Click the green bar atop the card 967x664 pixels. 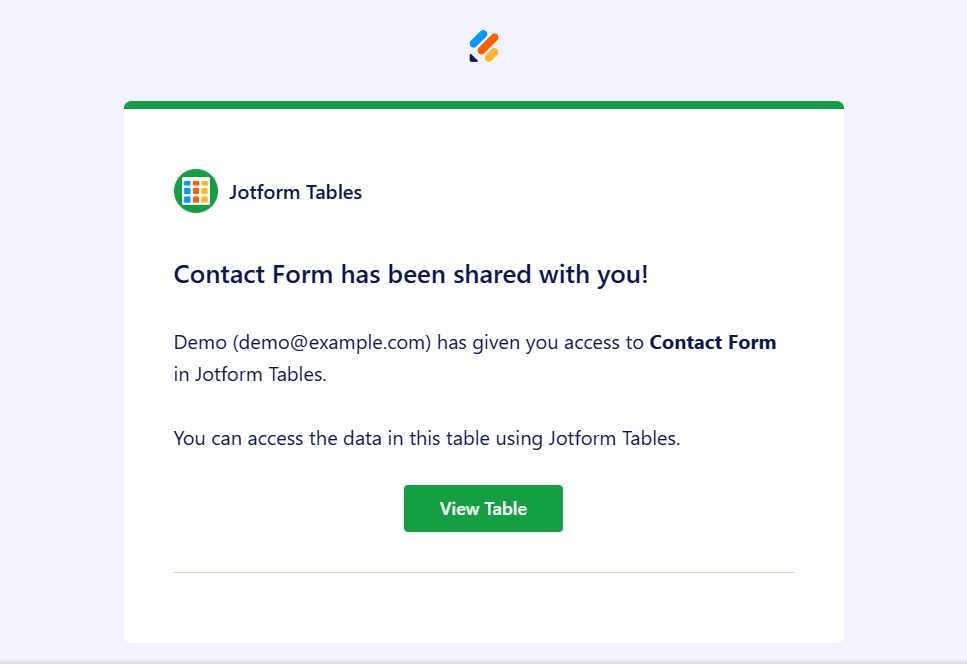click(x=484, y=105)
